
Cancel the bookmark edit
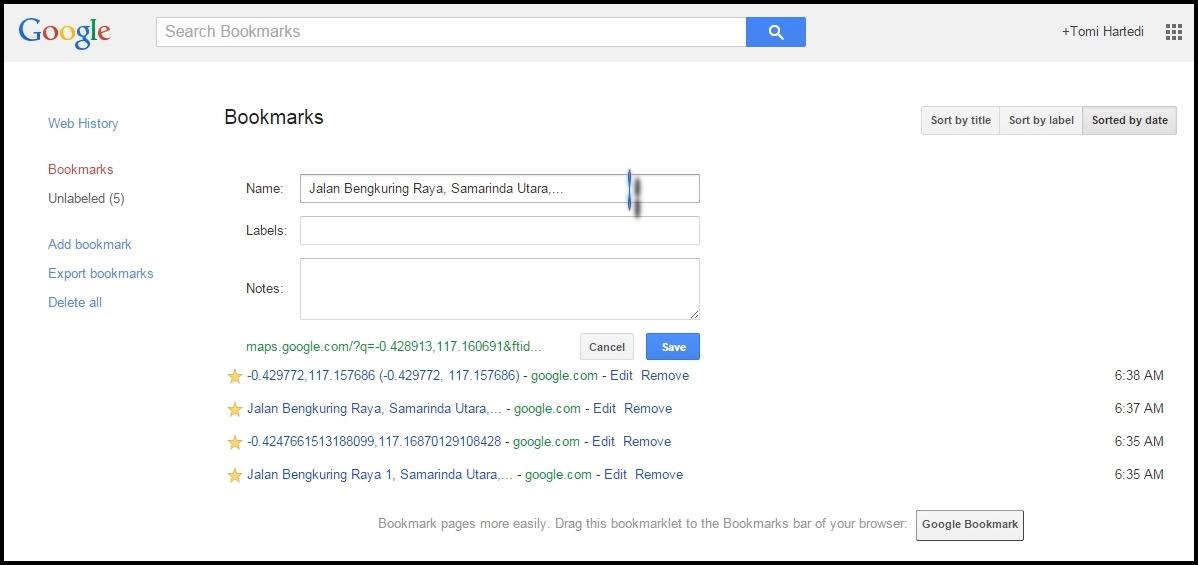(606, 347)
